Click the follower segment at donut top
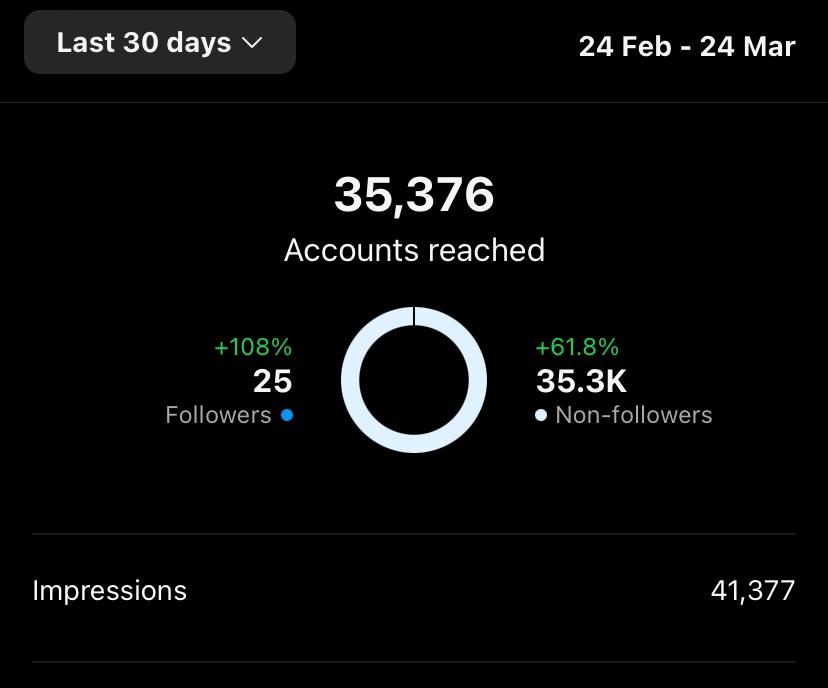Screen dimensions: 828x688 pyautogui.click(x=414, y=316)
